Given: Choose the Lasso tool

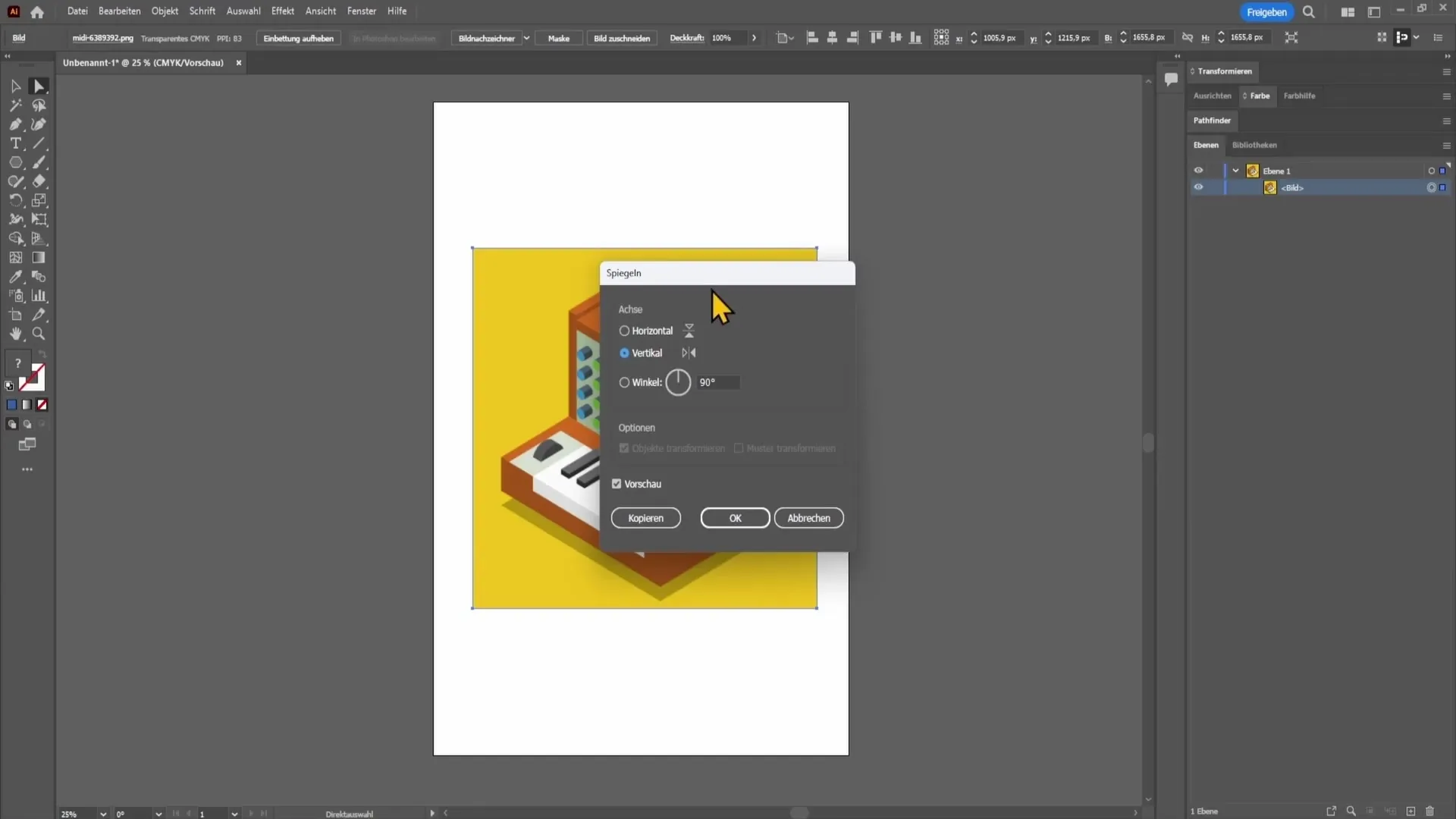Looking at the screenshot, I should 39,105.
